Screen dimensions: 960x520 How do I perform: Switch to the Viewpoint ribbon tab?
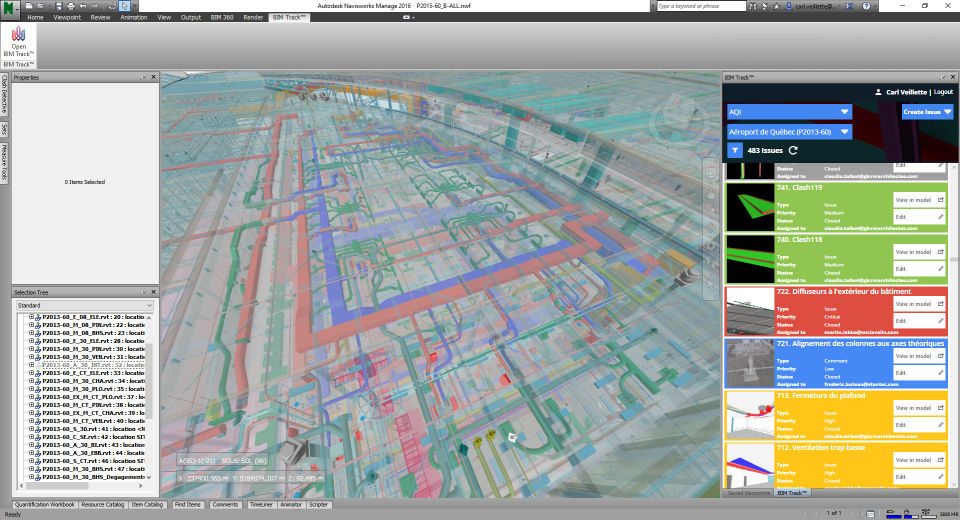[x=67, y=18]
